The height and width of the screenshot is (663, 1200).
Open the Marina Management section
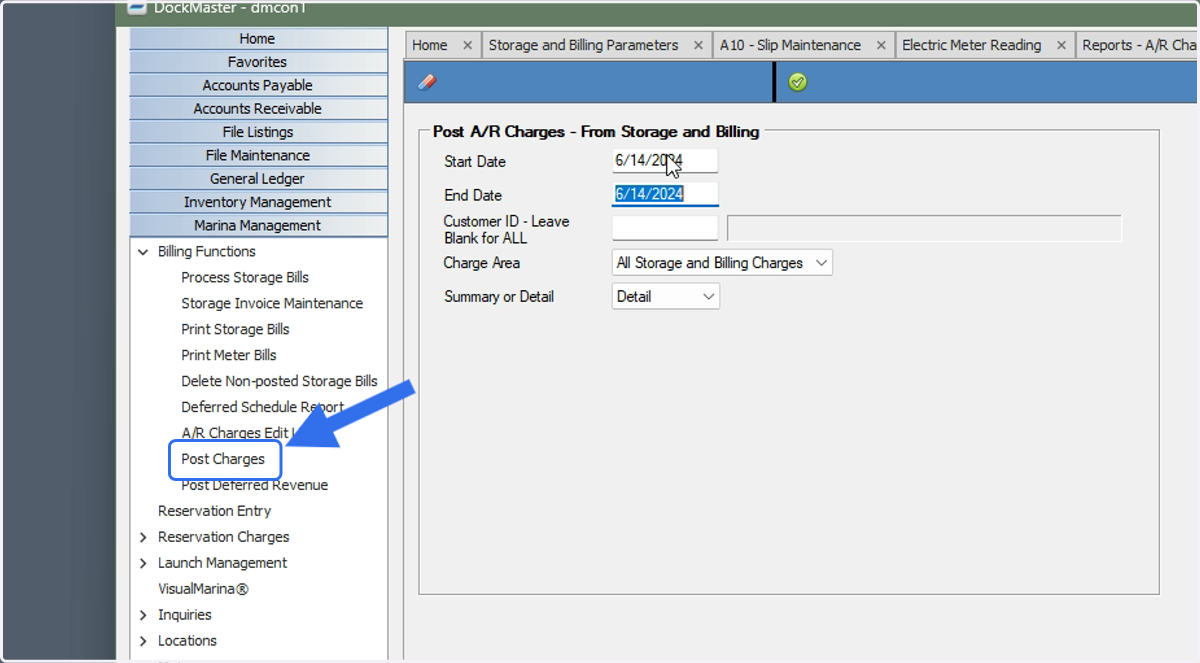pyautogui.click(x=258, y=225)
